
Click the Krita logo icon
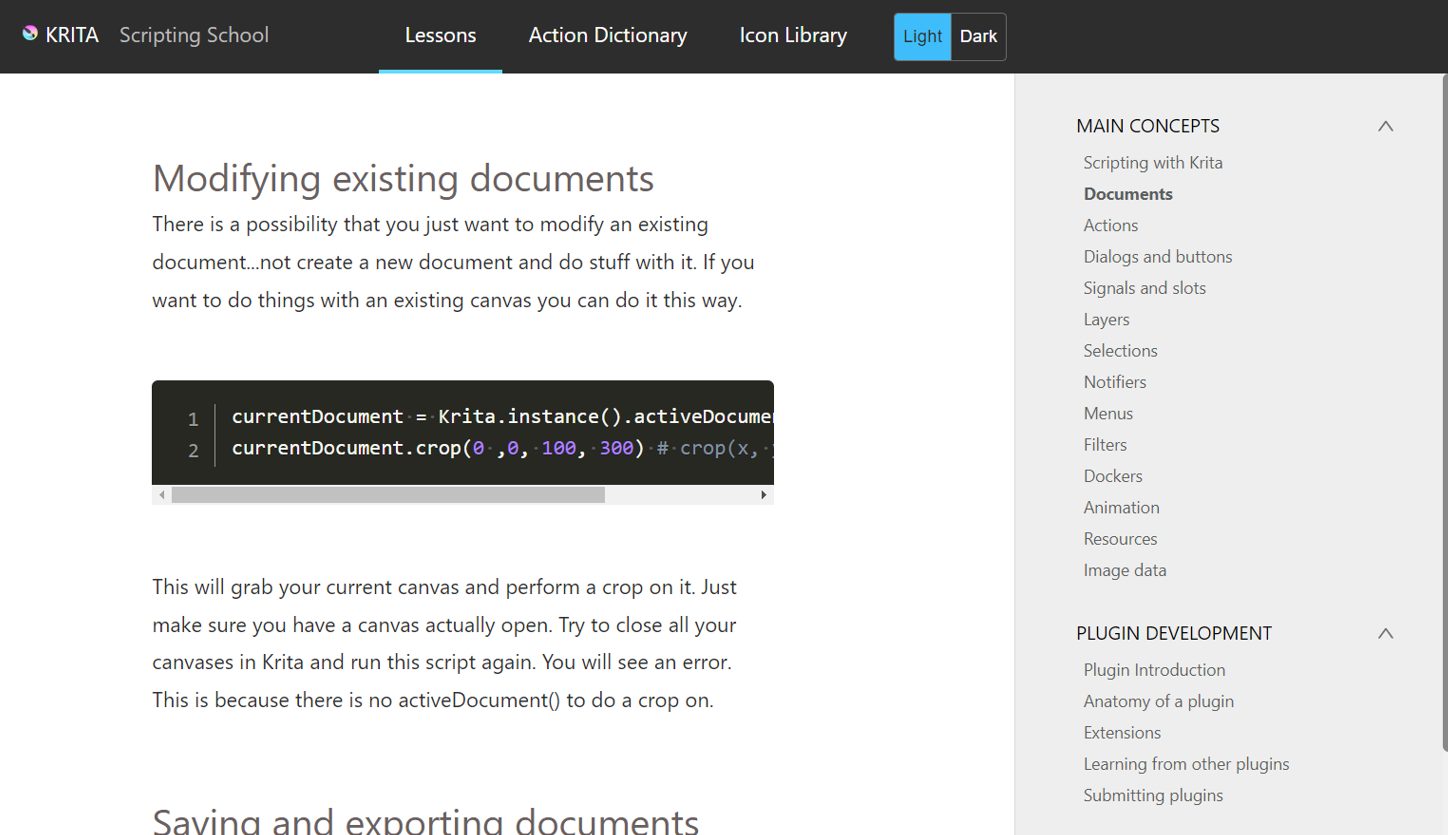(30, 35)
